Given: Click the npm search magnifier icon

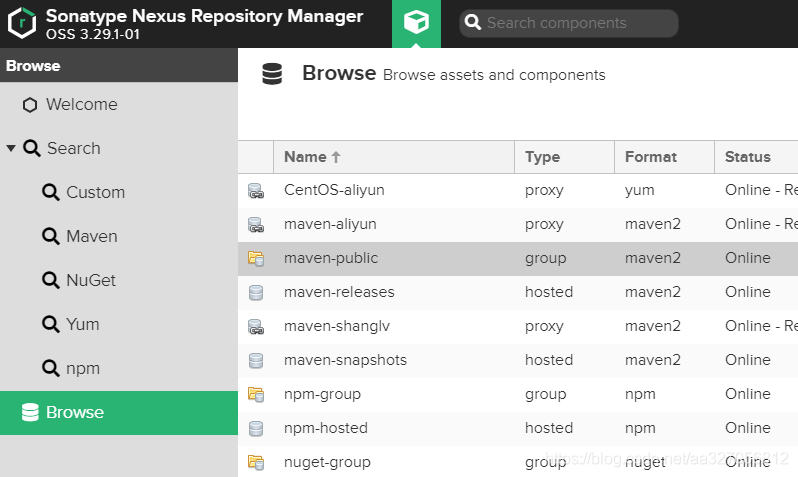Looking at the screenshot, I should click(x=50, y=368).
